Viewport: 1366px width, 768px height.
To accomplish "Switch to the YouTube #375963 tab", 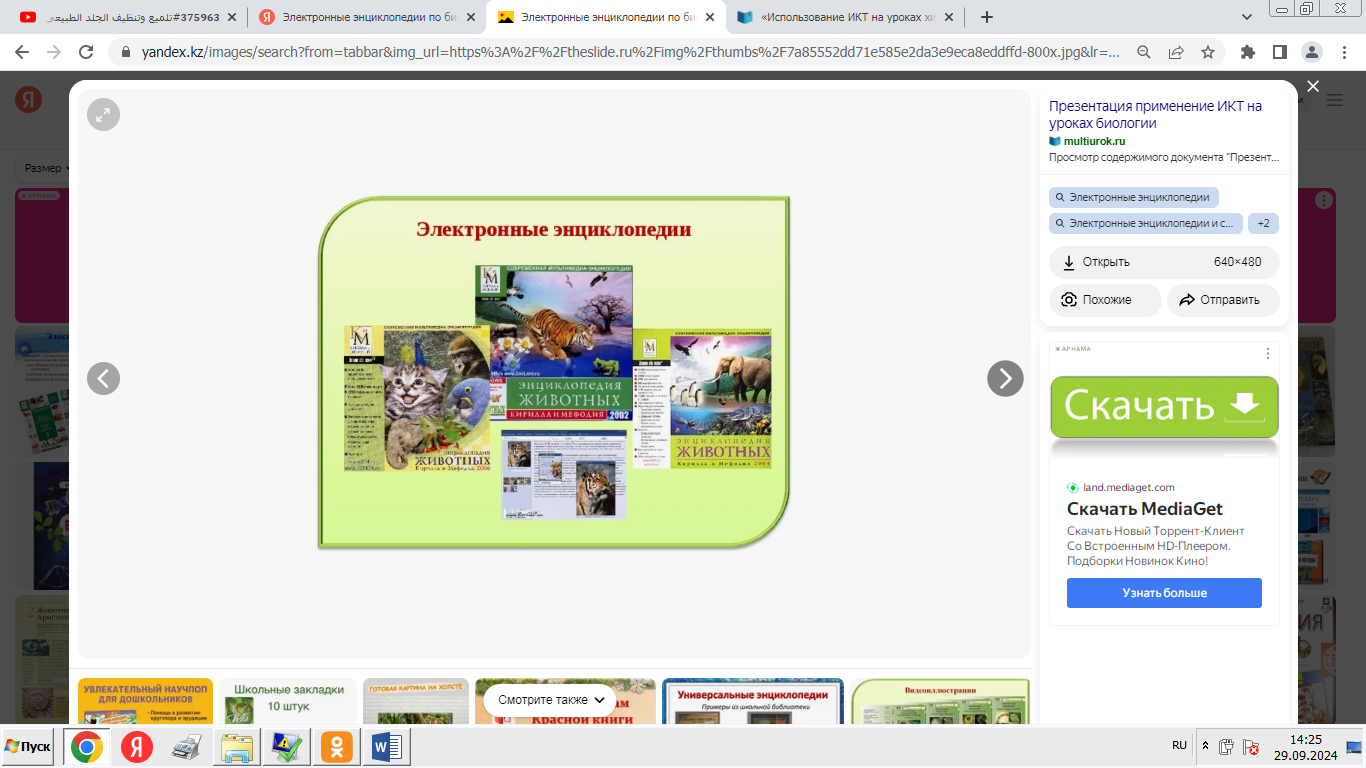I will [x=130, y=17].
